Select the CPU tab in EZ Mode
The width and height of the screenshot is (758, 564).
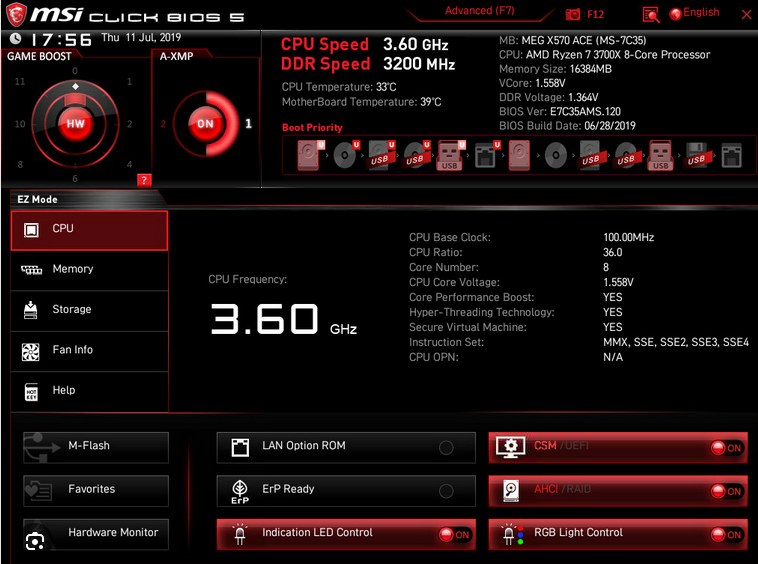click(89, 230)
